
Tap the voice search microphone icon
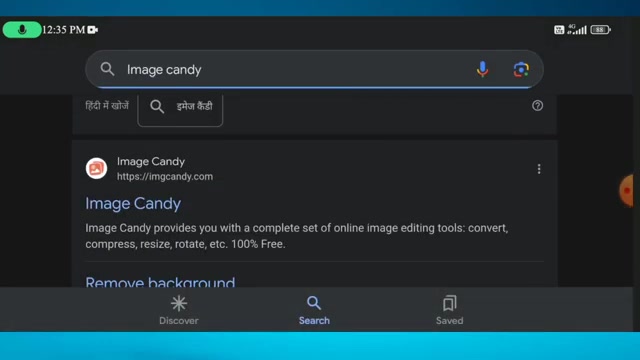pyautogui.click(x=482, y=69)
